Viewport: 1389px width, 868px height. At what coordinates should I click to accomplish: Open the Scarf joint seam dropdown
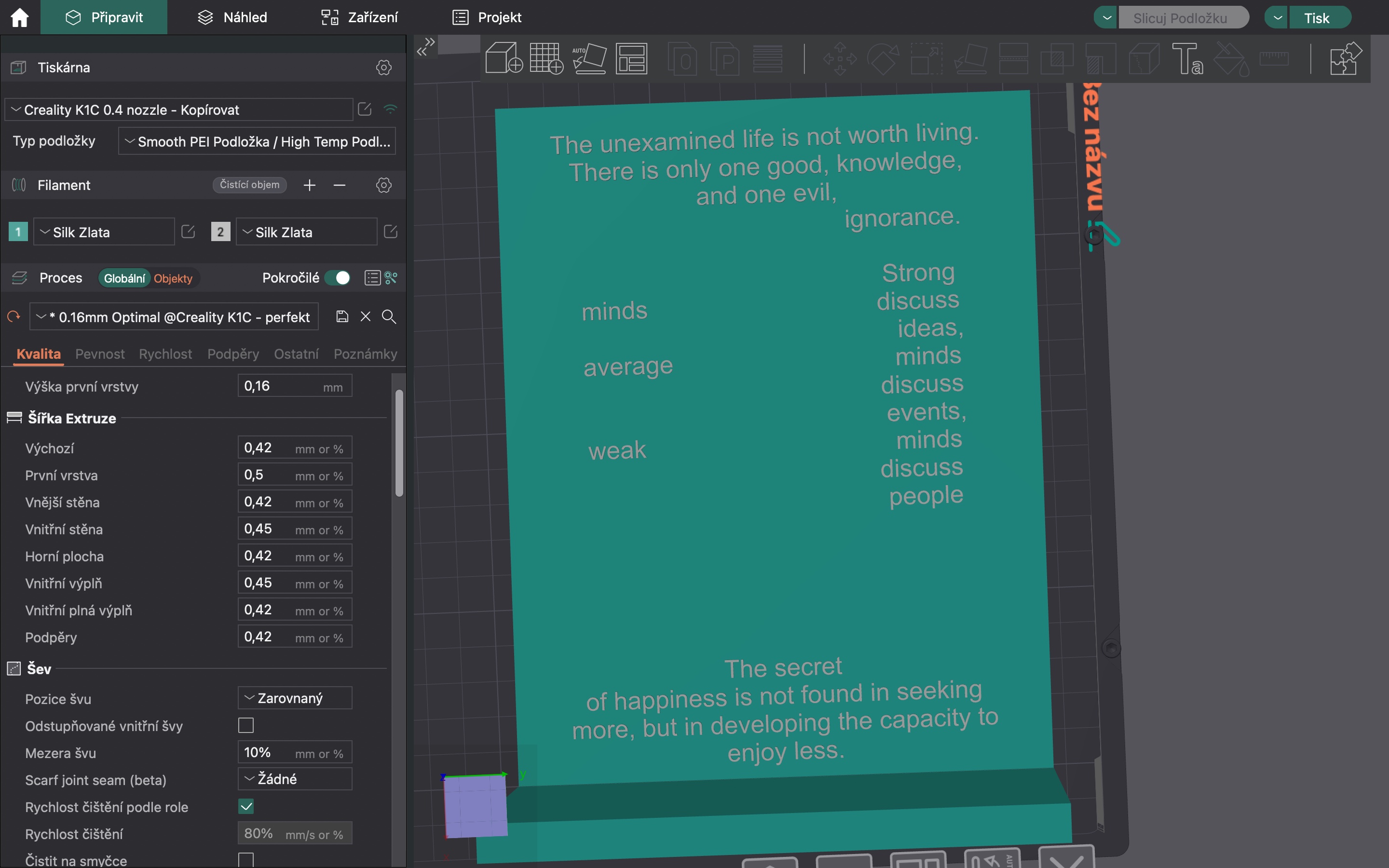pos(295,780)
